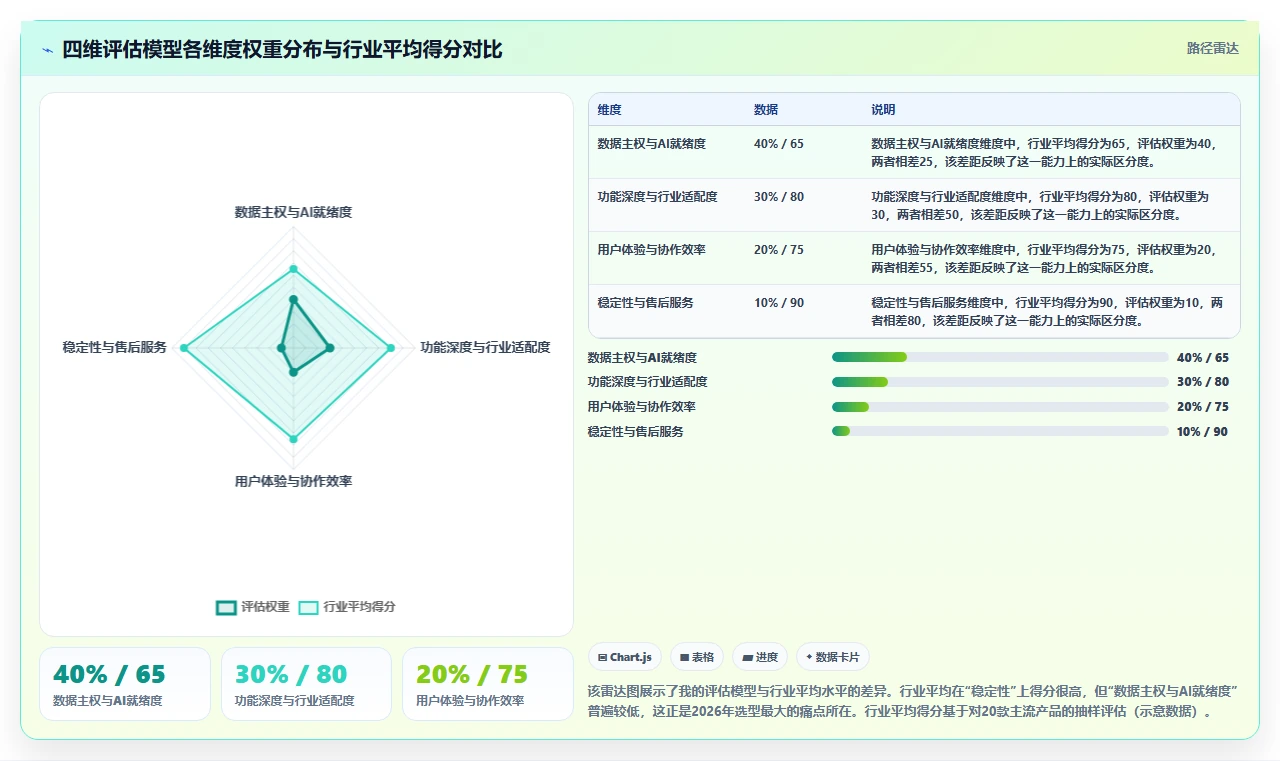Click the 评估权重 point on 用户体验 axis
The height and width of the screenshot is (761, 1280).
[x=293, y=372]
